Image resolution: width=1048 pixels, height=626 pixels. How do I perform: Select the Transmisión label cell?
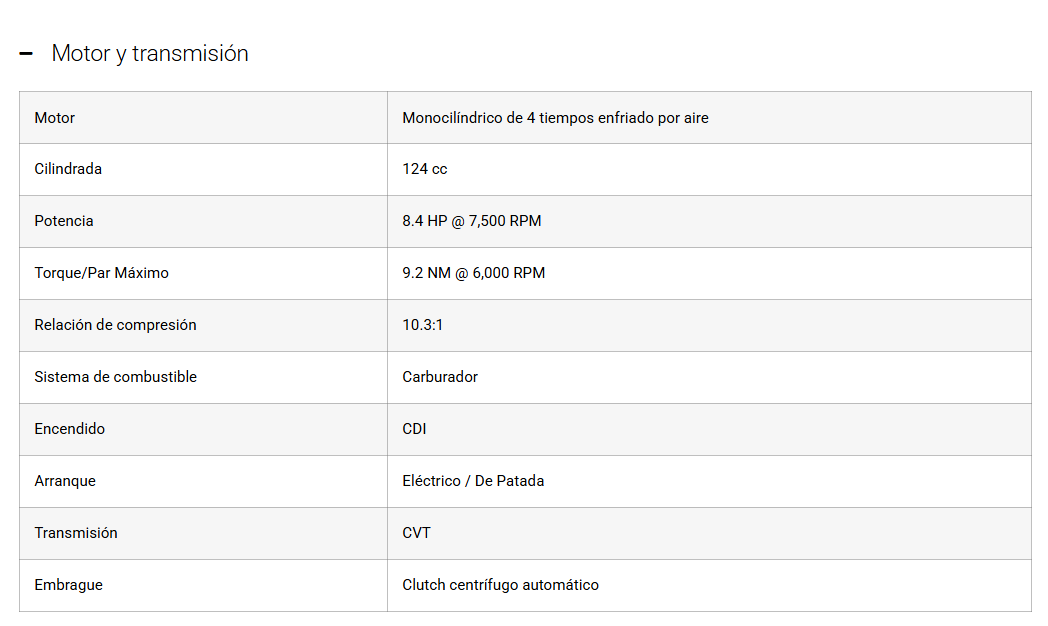[76, 533]
